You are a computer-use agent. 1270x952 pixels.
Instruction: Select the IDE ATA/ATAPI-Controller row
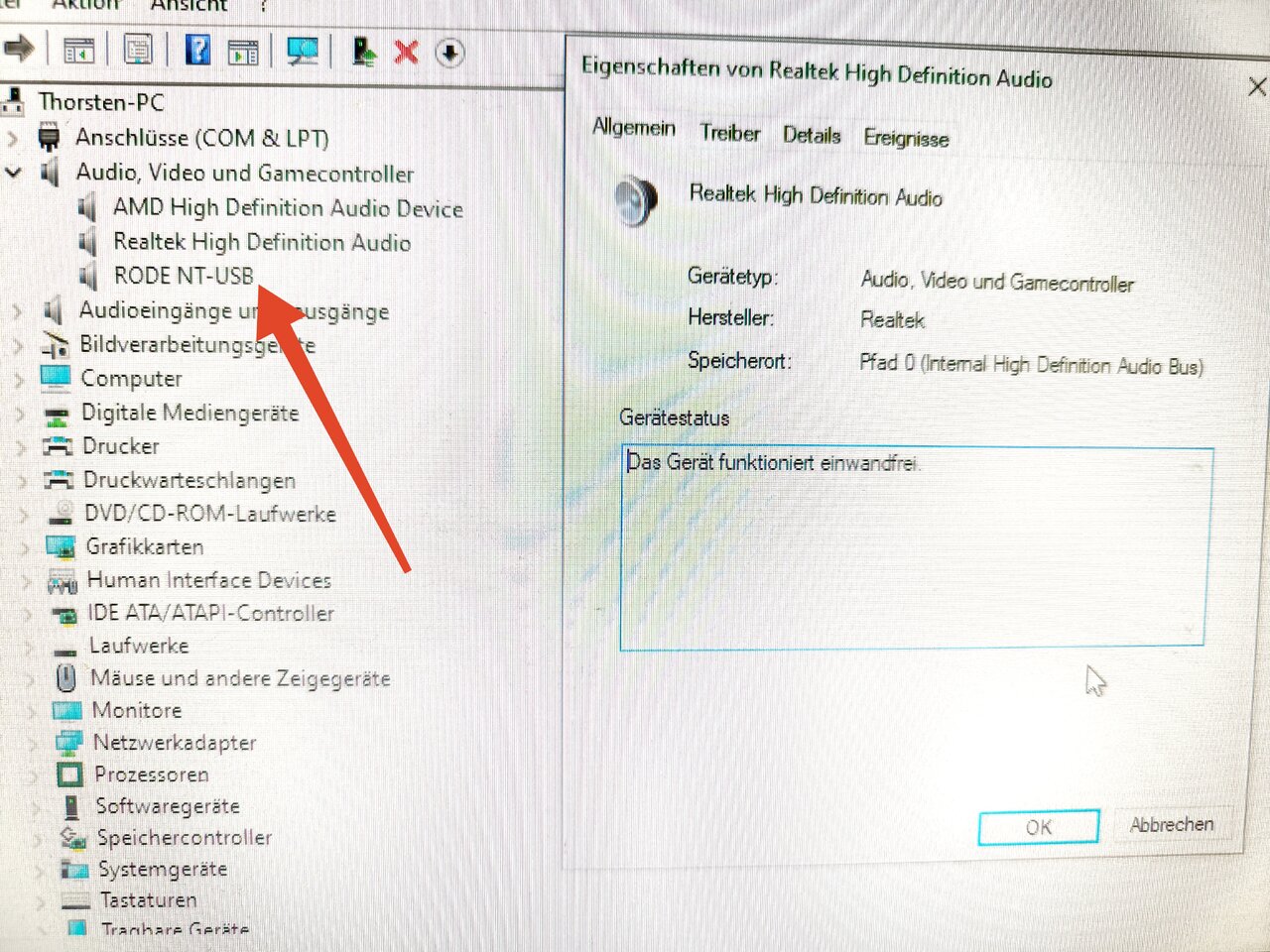210,613
